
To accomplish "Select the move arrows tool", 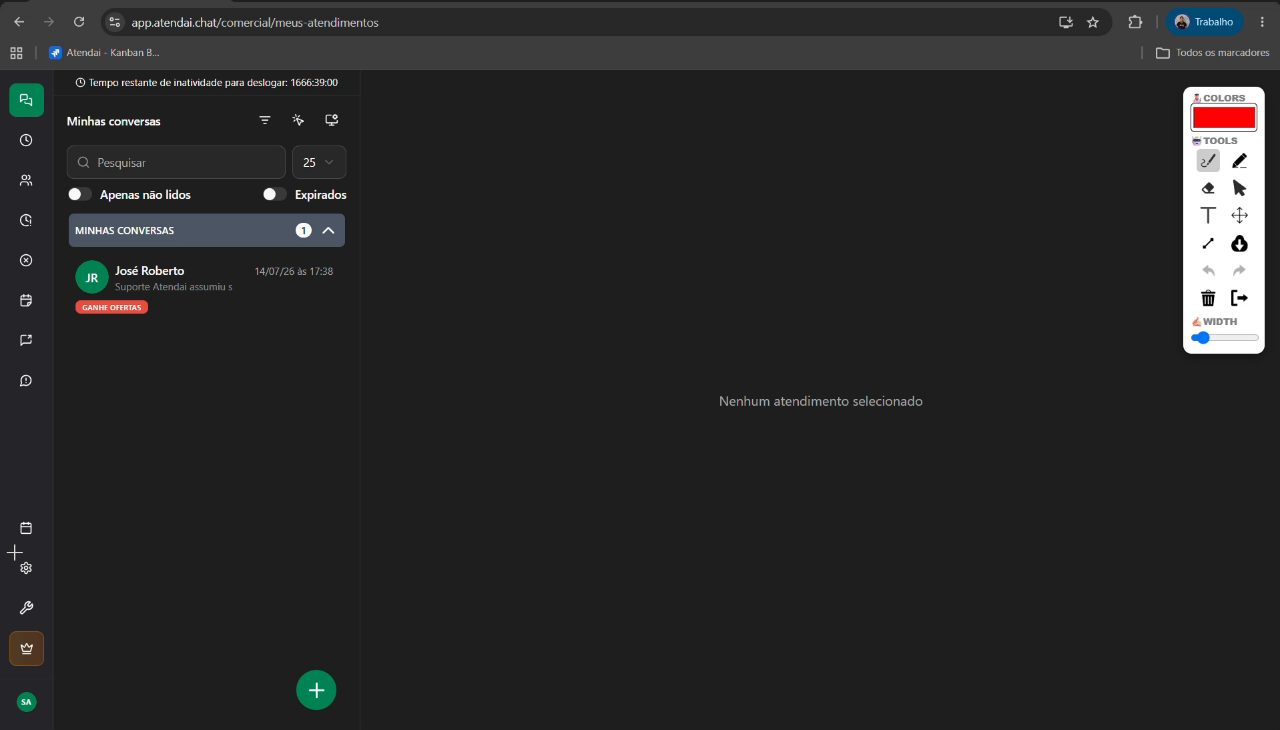I will [x=1240, y=215].
